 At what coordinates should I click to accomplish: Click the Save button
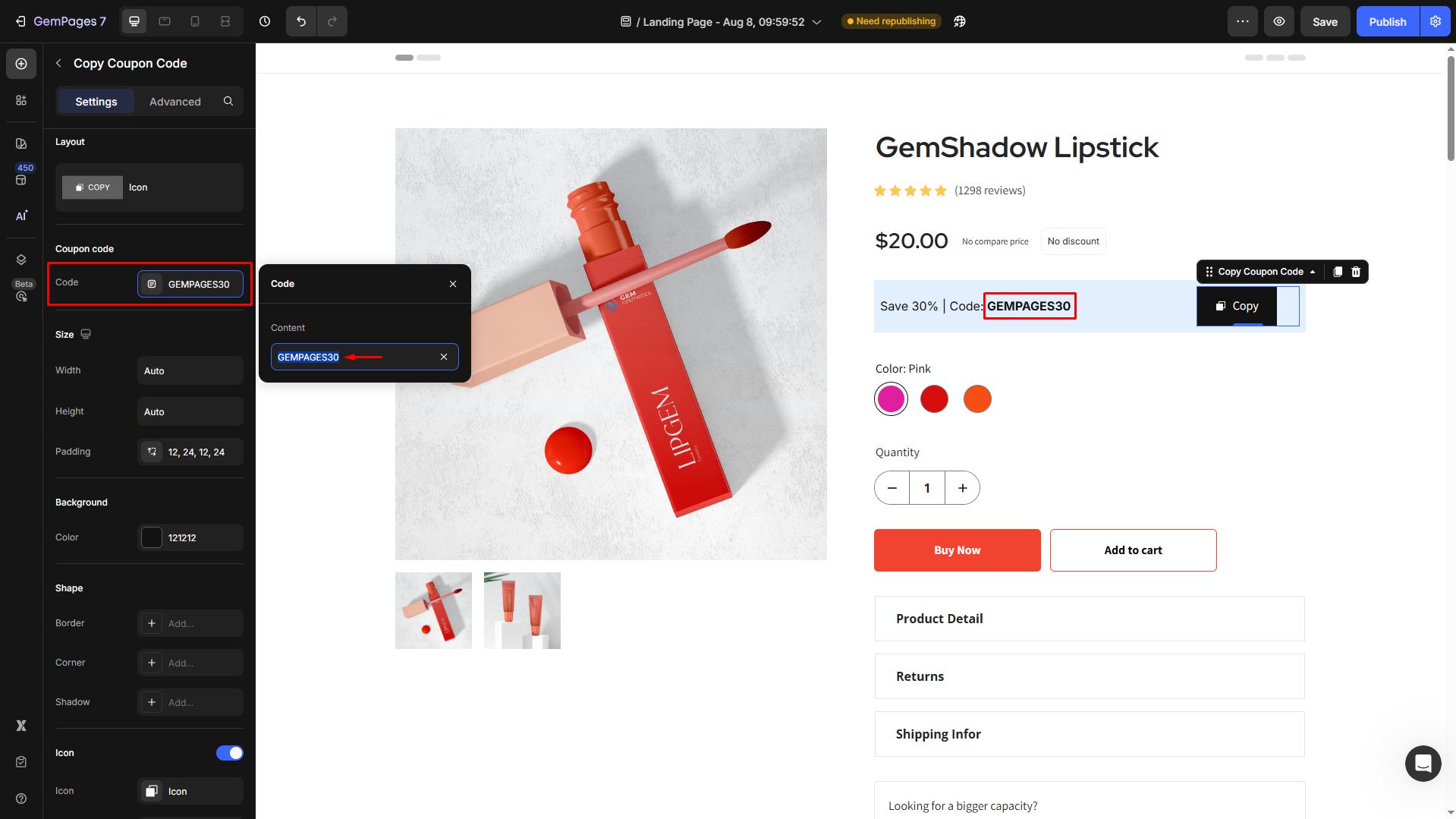click(1325, 22)
